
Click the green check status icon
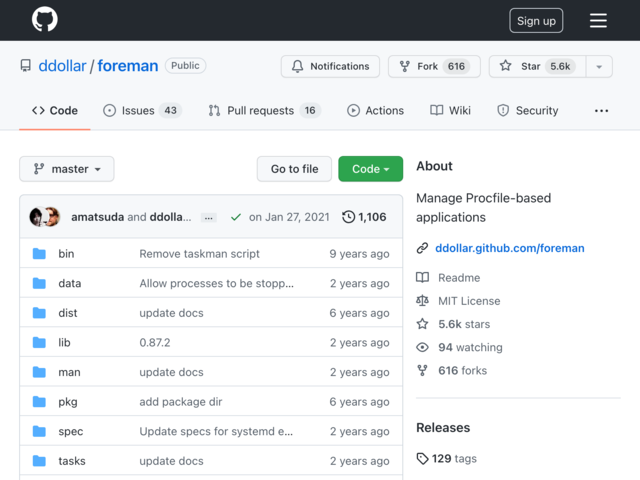point(236,217)
